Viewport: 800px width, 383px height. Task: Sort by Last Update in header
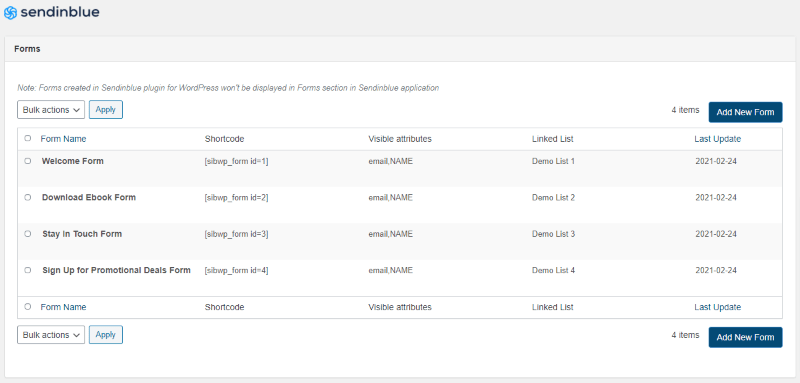click(717, 139)
